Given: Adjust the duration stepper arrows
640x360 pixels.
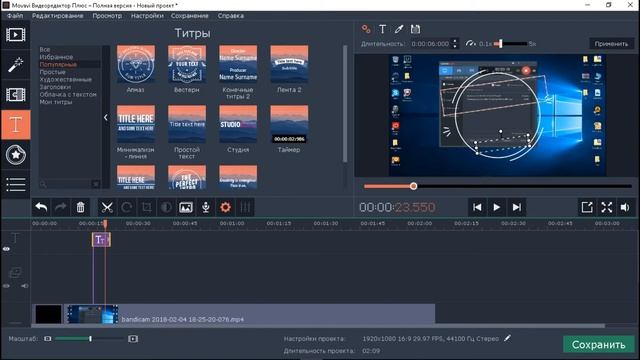Looking at the screenshot, I should click(x=455, y=44).
